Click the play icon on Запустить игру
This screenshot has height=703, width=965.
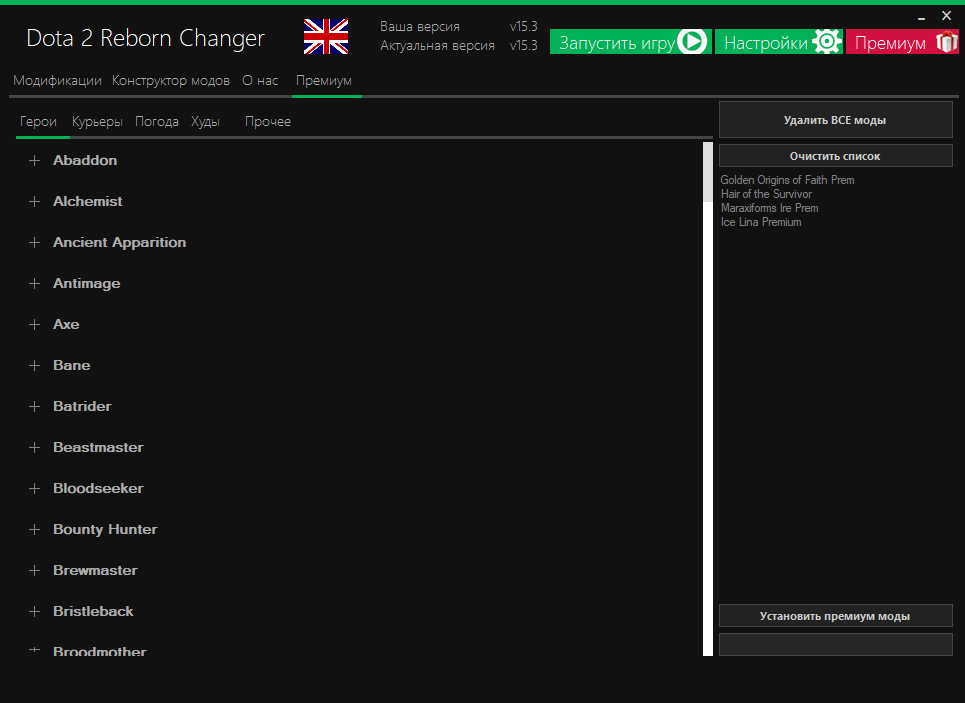point(692,42)
